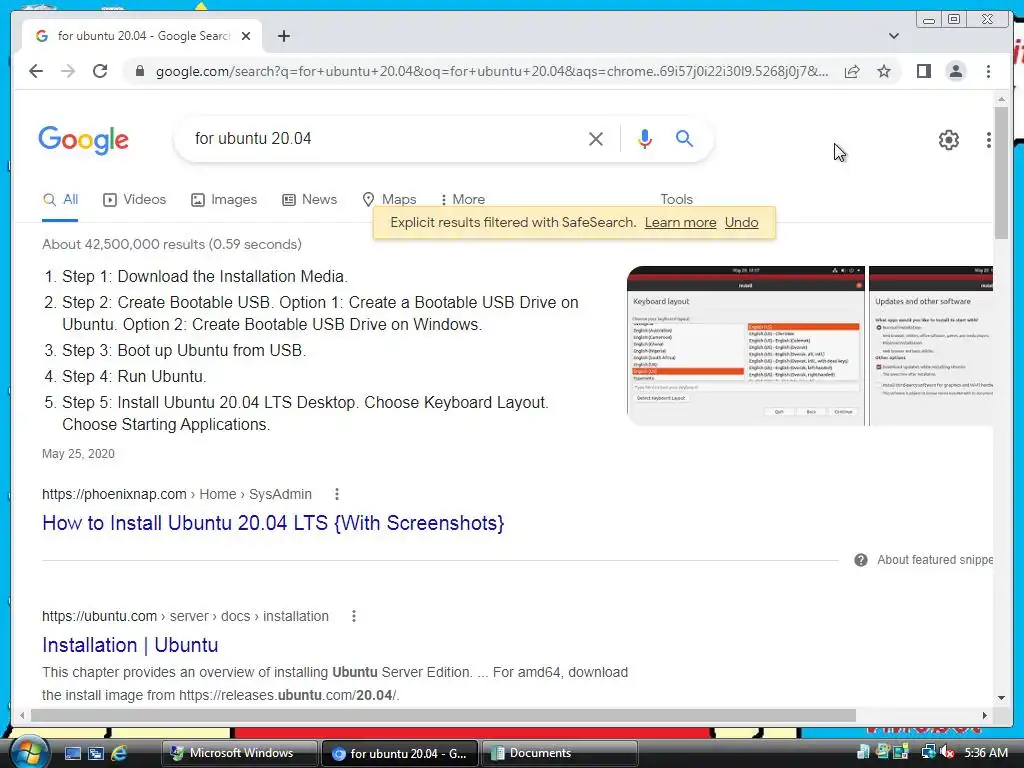
Task: Open How to Install Ubuntu 20.04 LTS result
Action: tap(273, 523)
